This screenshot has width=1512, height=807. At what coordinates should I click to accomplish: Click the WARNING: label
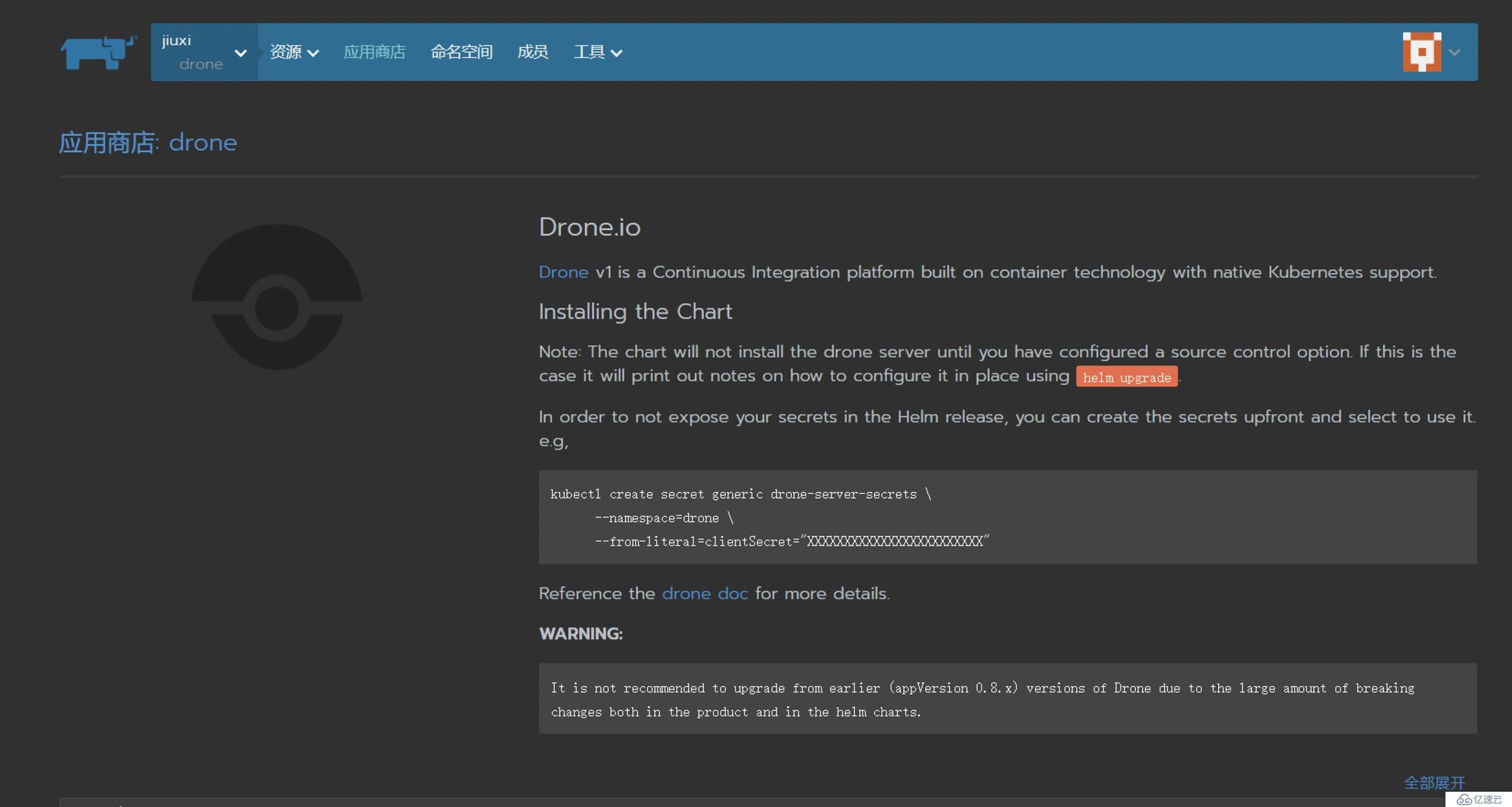[x=581, y=634]
